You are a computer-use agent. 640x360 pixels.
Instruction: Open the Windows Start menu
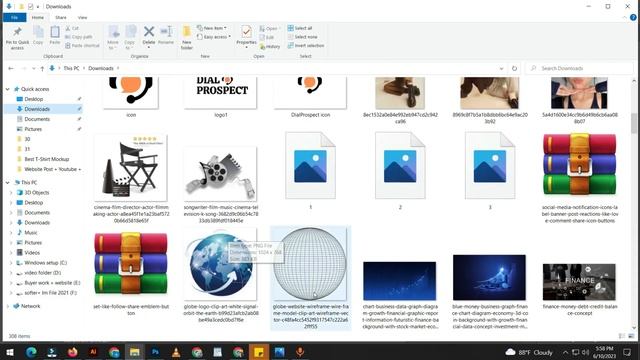[x=10, y=352]
